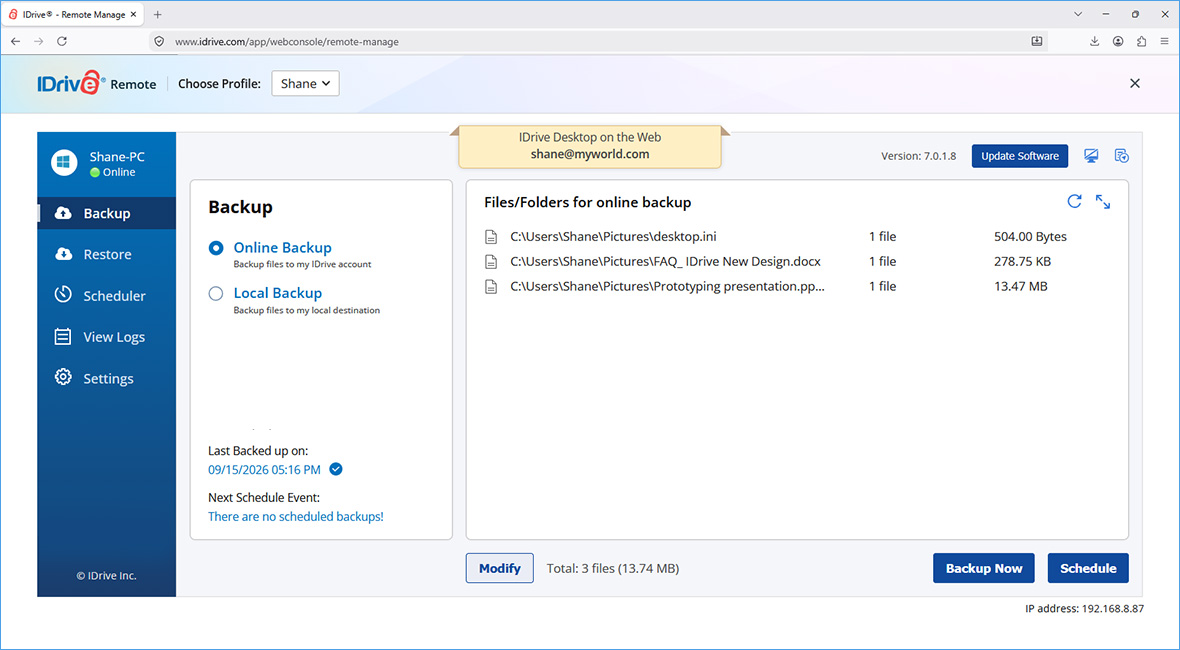1180x650 pixels.
Task: Click the Settings gear icon
Action: 63,378
